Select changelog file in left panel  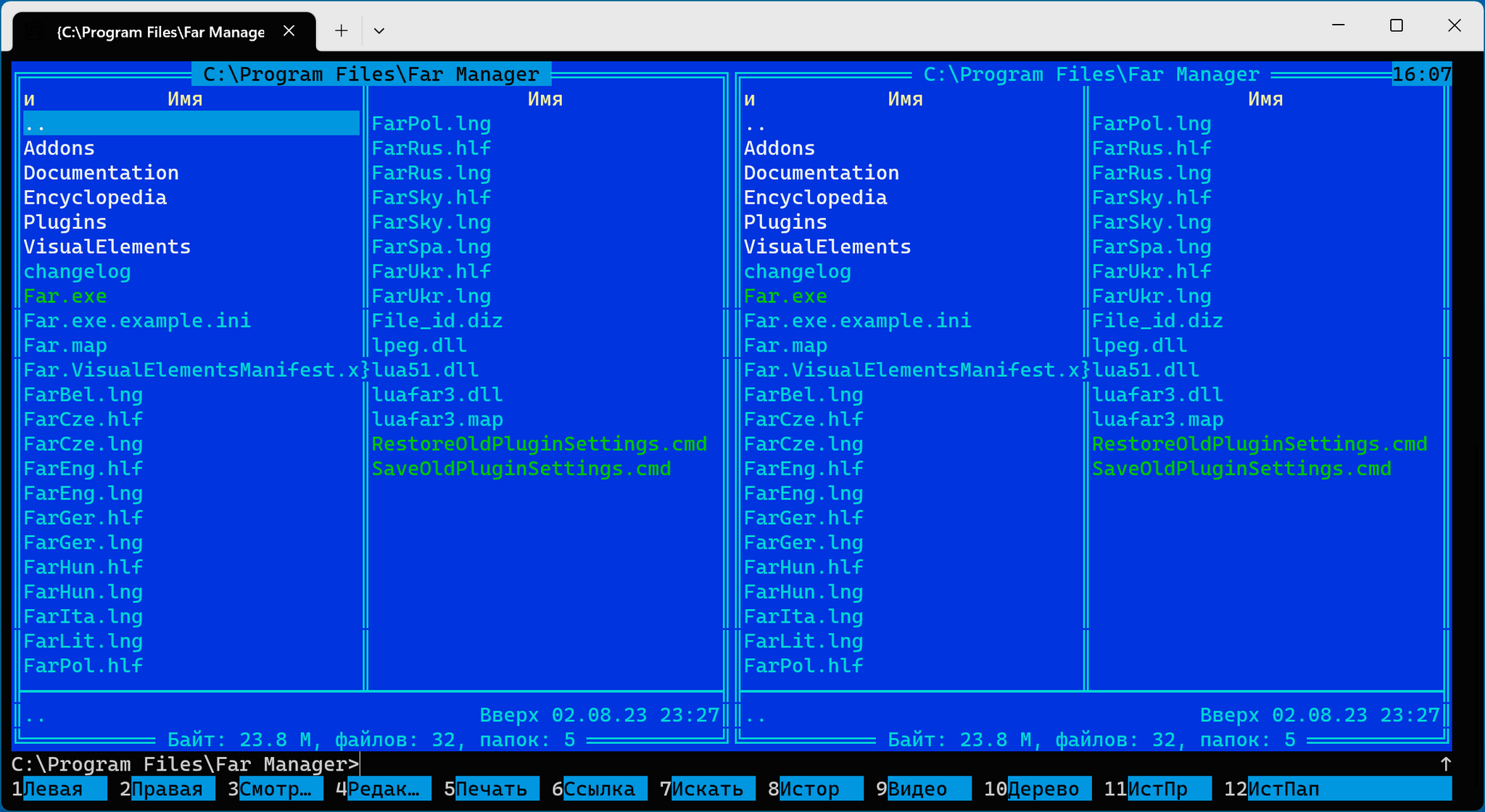[78, 271]
